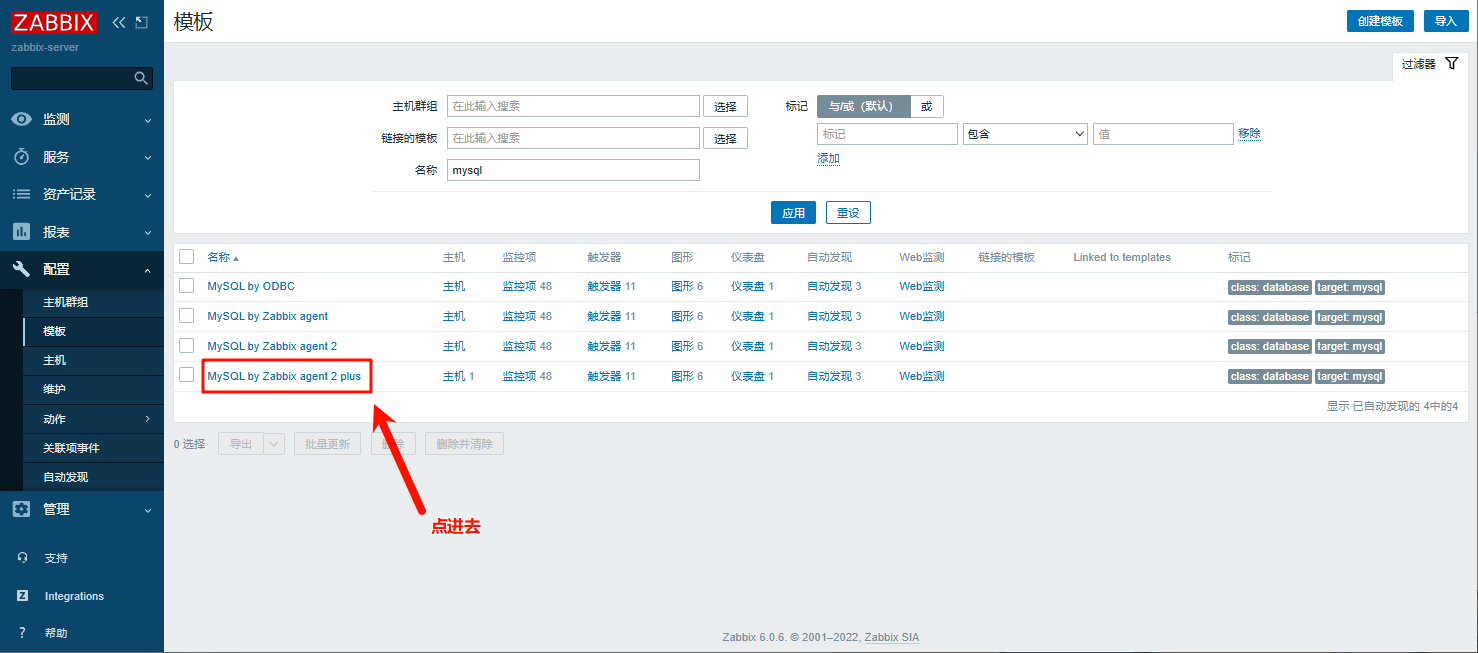Open MySQL by Zabbix agent 2 plus template

pyautogui.click(x=284, y=376)
